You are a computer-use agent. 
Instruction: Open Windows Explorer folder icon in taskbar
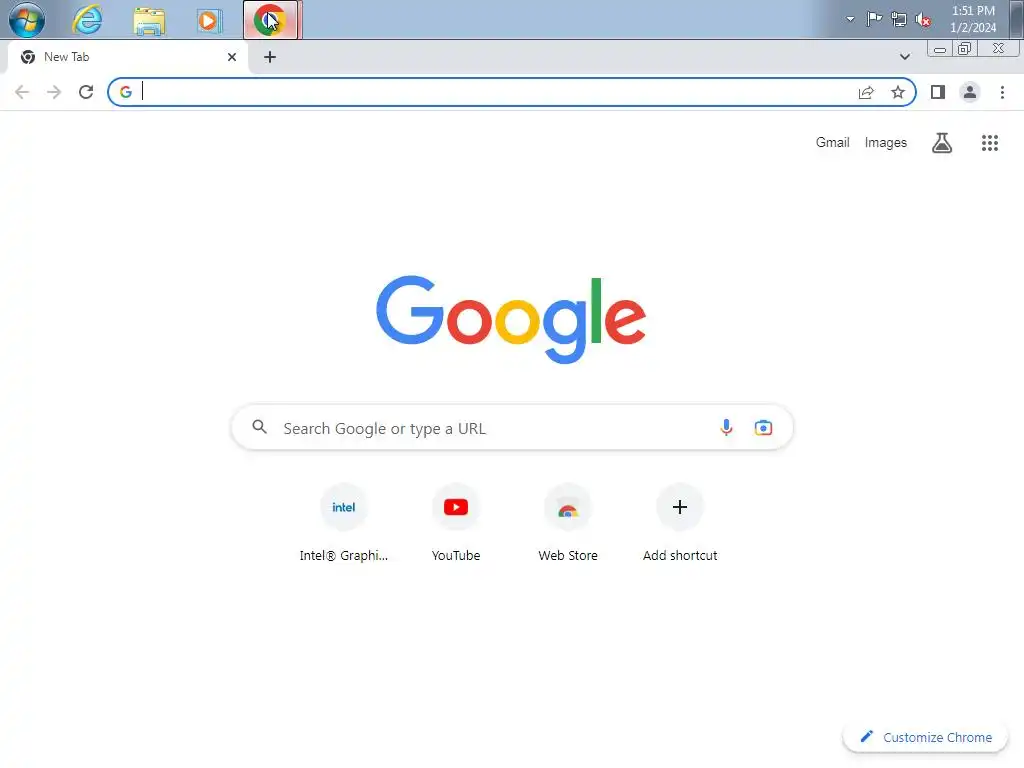(x=149, y=21)
